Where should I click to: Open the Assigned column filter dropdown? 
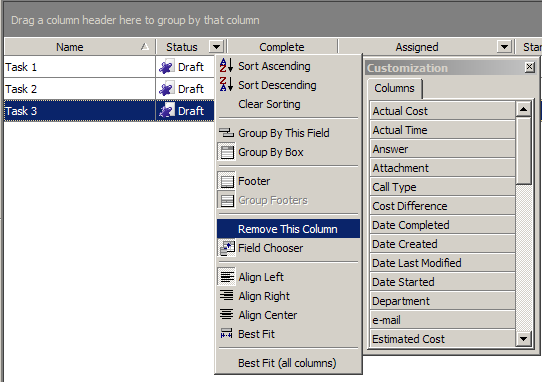click(x=504, y=47)
